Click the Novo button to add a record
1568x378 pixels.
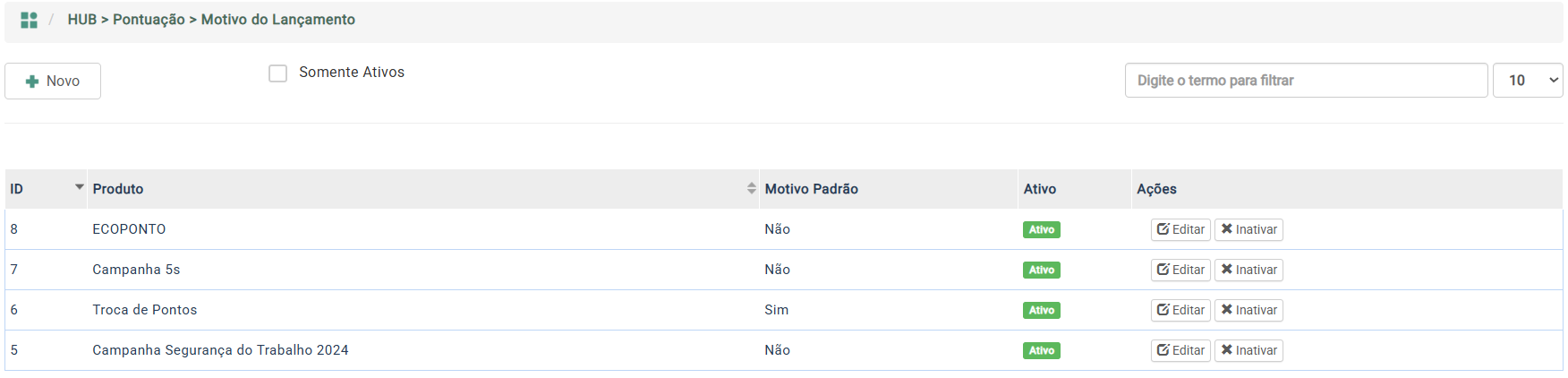[53, 81]
